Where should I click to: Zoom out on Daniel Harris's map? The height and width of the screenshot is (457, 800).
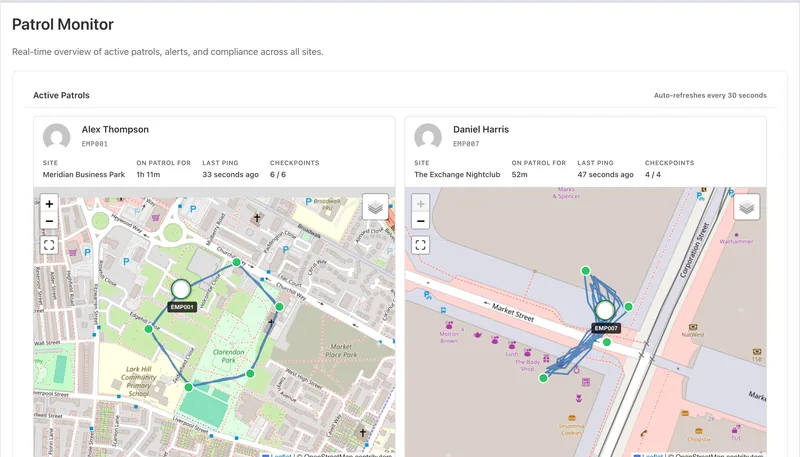pos(420,221)
